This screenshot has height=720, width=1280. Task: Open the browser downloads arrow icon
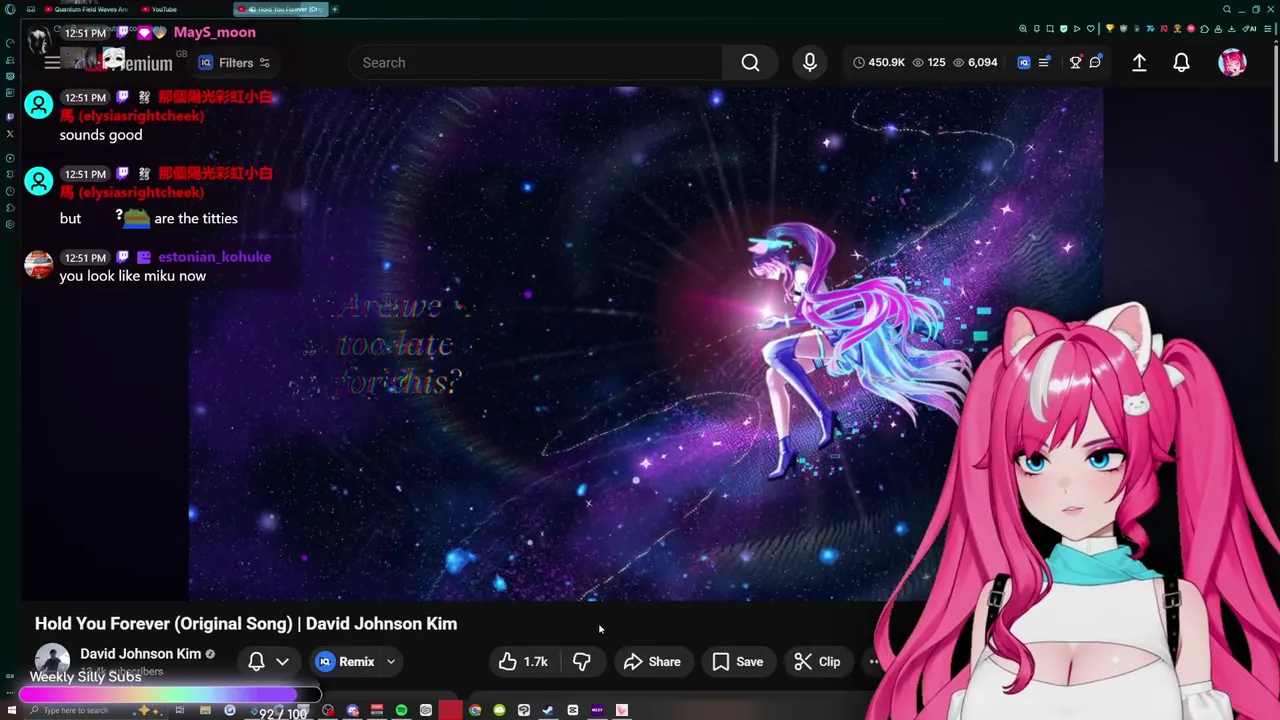pos(1231,28)
